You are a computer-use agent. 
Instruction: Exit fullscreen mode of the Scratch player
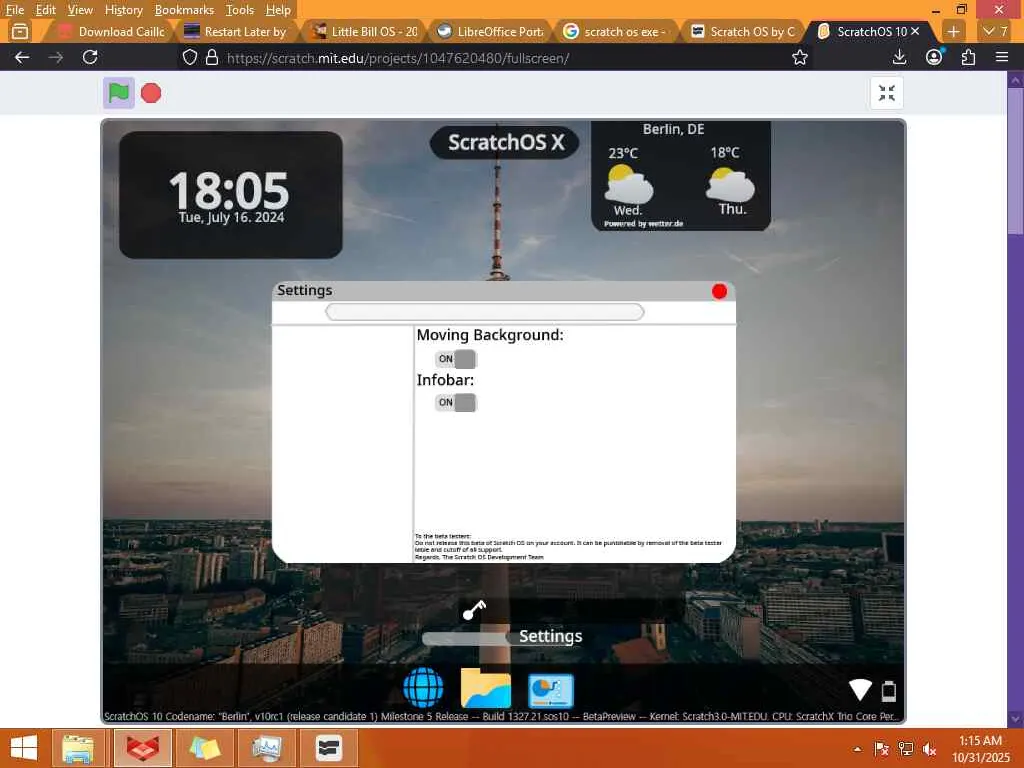coord(886,93)
